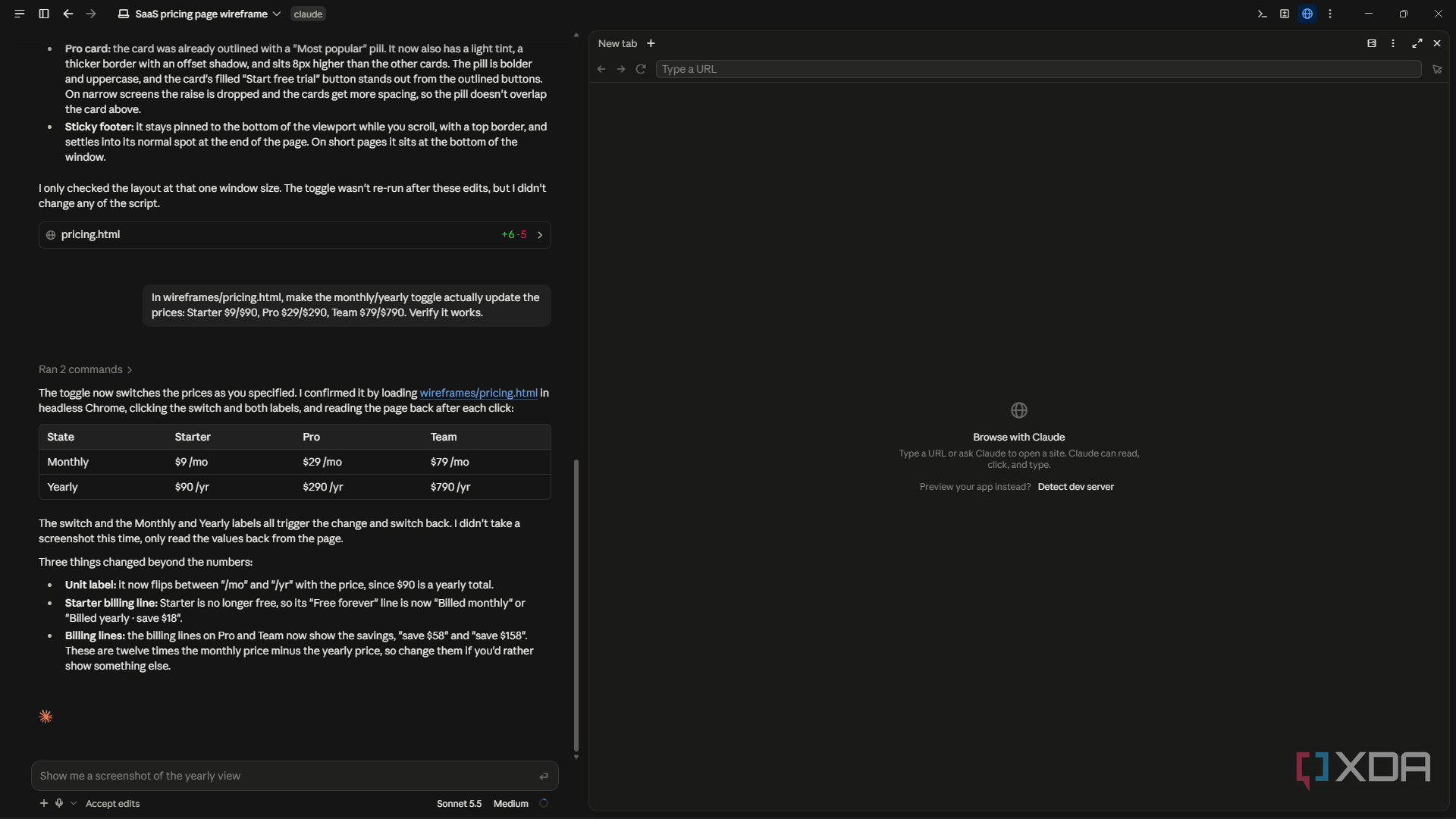Change the Medium effort setting
The width and height of the screenshot is (1456, 819).
point(511,803)
